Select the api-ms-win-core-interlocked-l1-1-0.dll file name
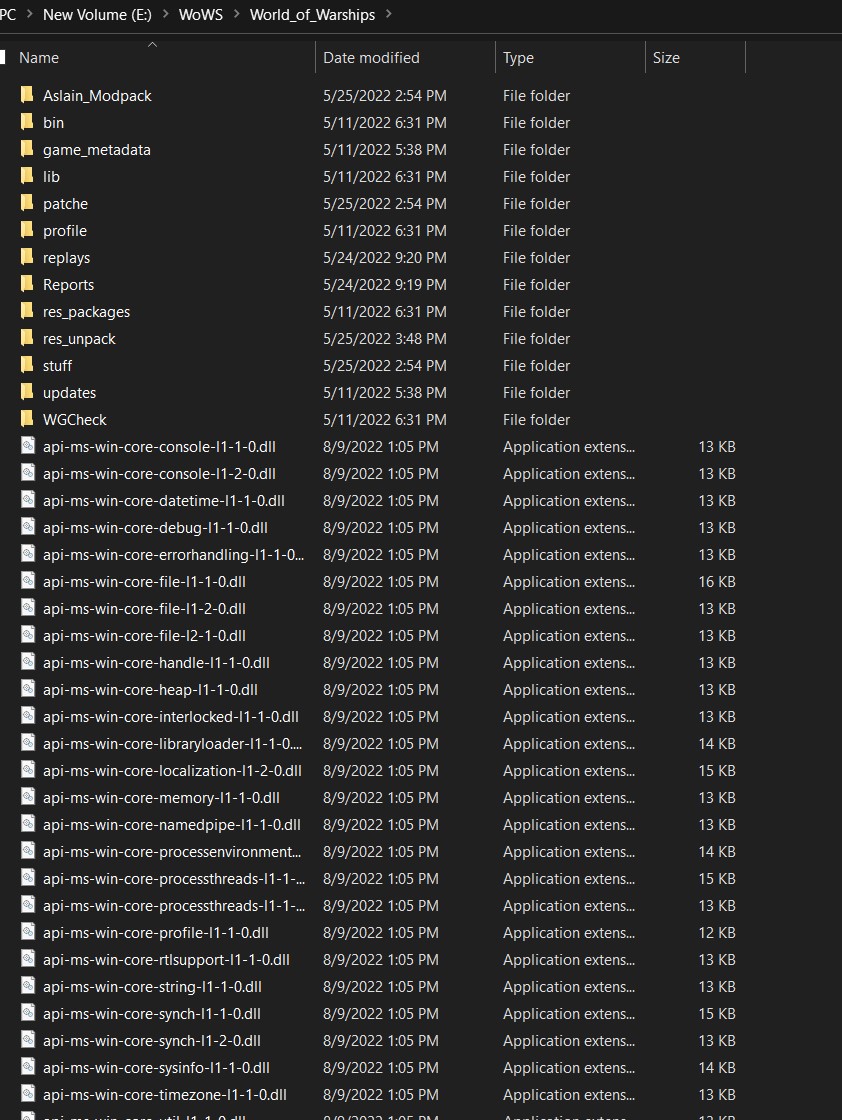The height and width of the screenshot is (1120, 842). click(x=171, y=716)
